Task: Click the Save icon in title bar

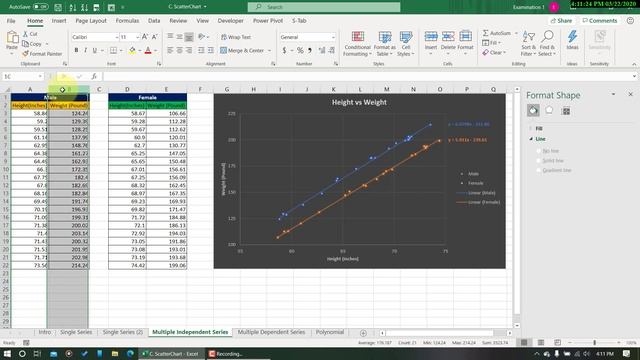Action: point(58,7)
